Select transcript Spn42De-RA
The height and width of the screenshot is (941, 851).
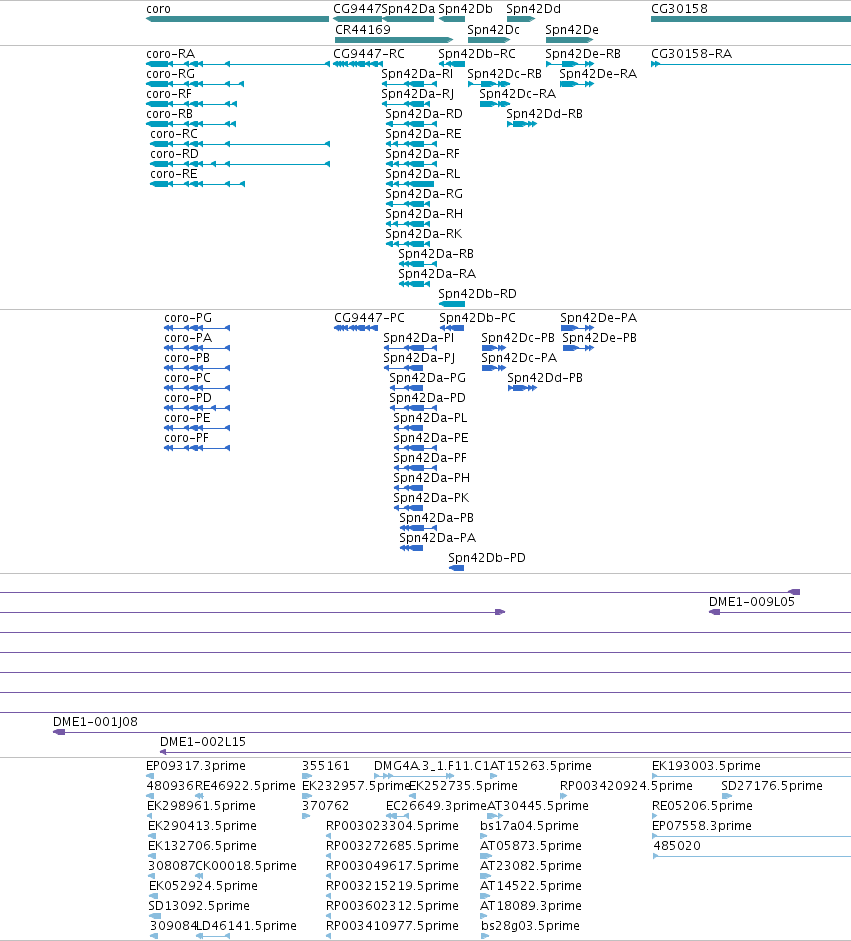click(x=577, y=84)
